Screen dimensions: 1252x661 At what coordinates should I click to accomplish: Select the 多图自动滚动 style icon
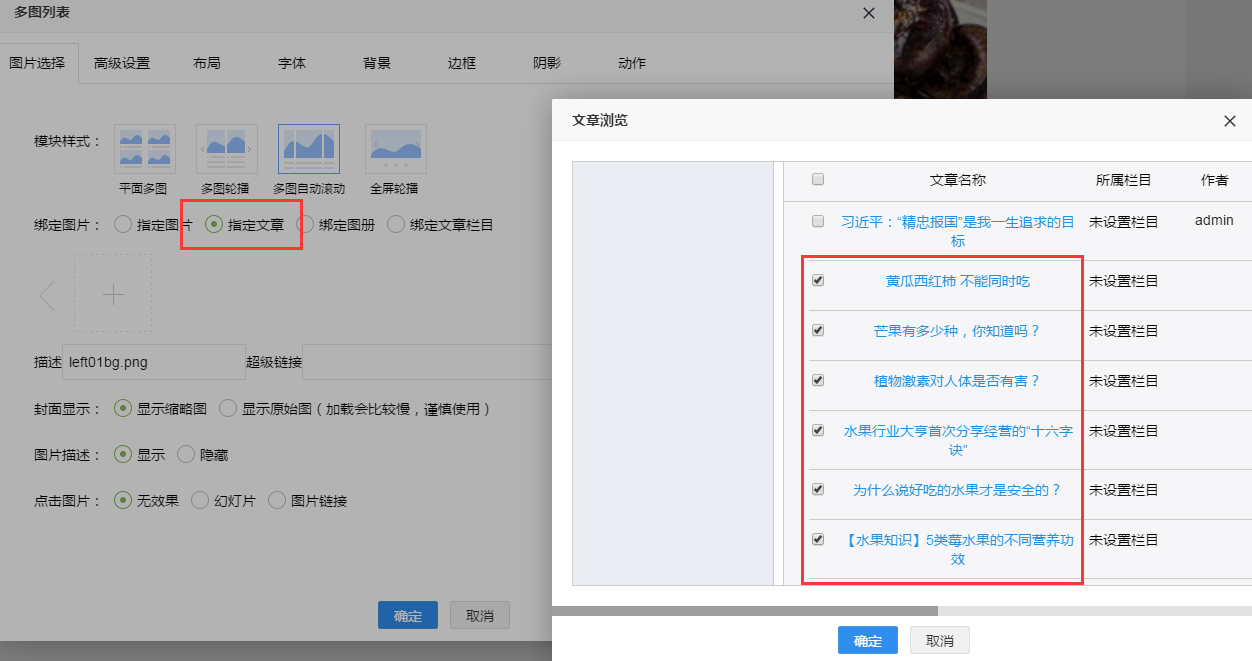(308, 150)
